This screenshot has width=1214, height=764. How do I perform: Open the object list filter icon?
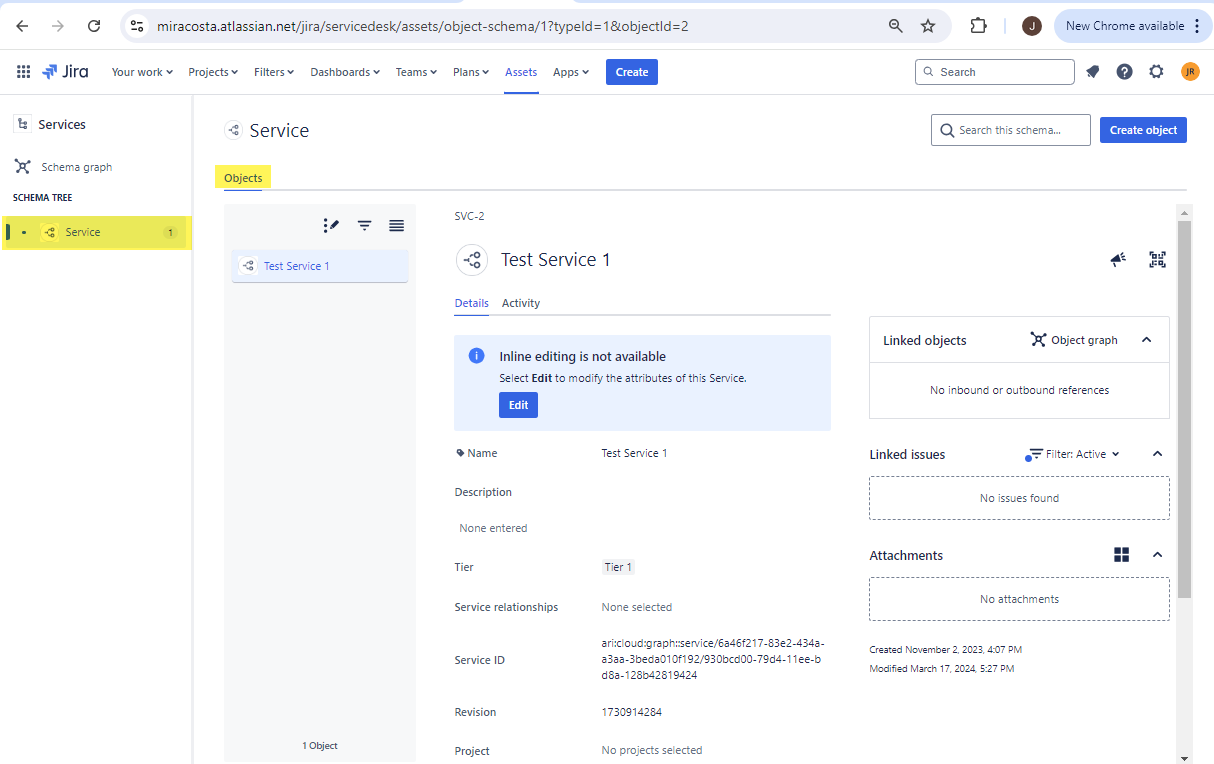[365, 226]
